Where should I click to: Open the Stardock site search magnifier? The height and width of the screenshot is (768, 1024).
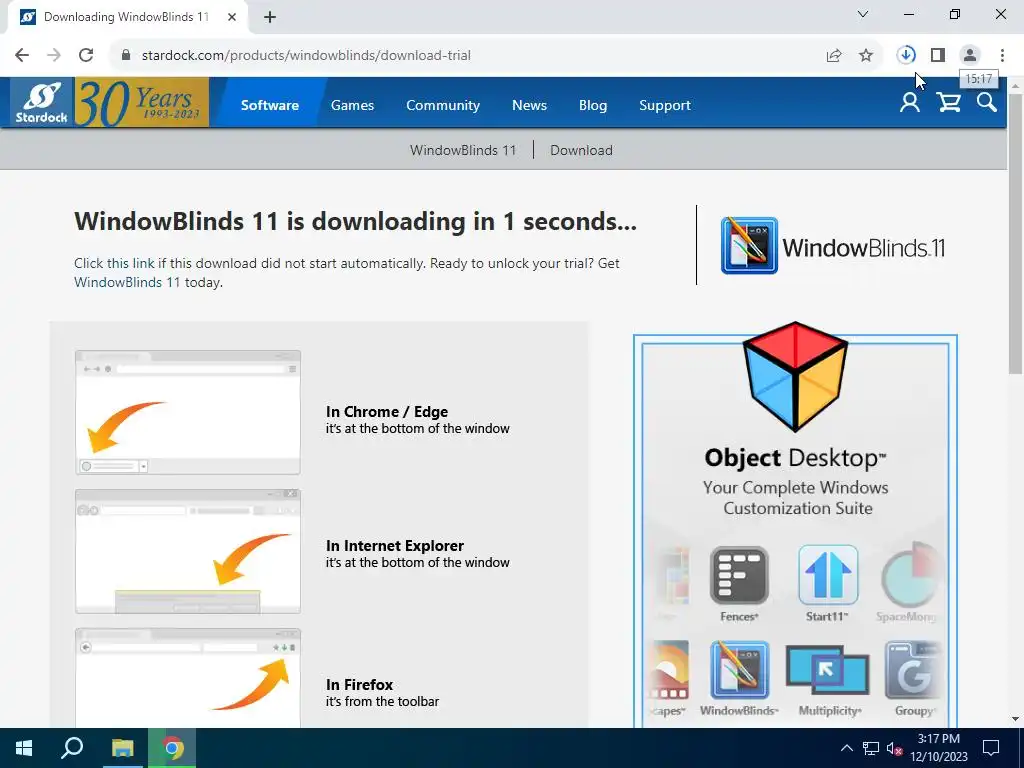987,103
